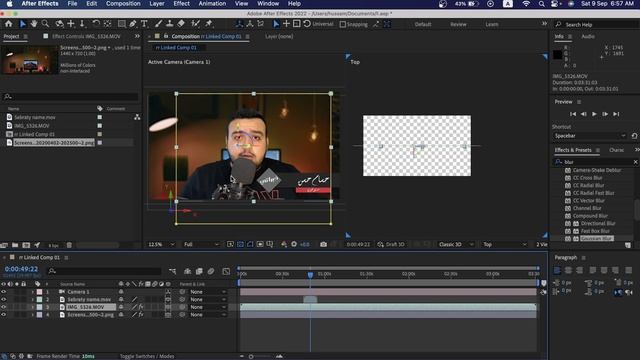Select the Eraser tool
The height and width of the screenshot is (360, 640).
(x=181, y=24)
